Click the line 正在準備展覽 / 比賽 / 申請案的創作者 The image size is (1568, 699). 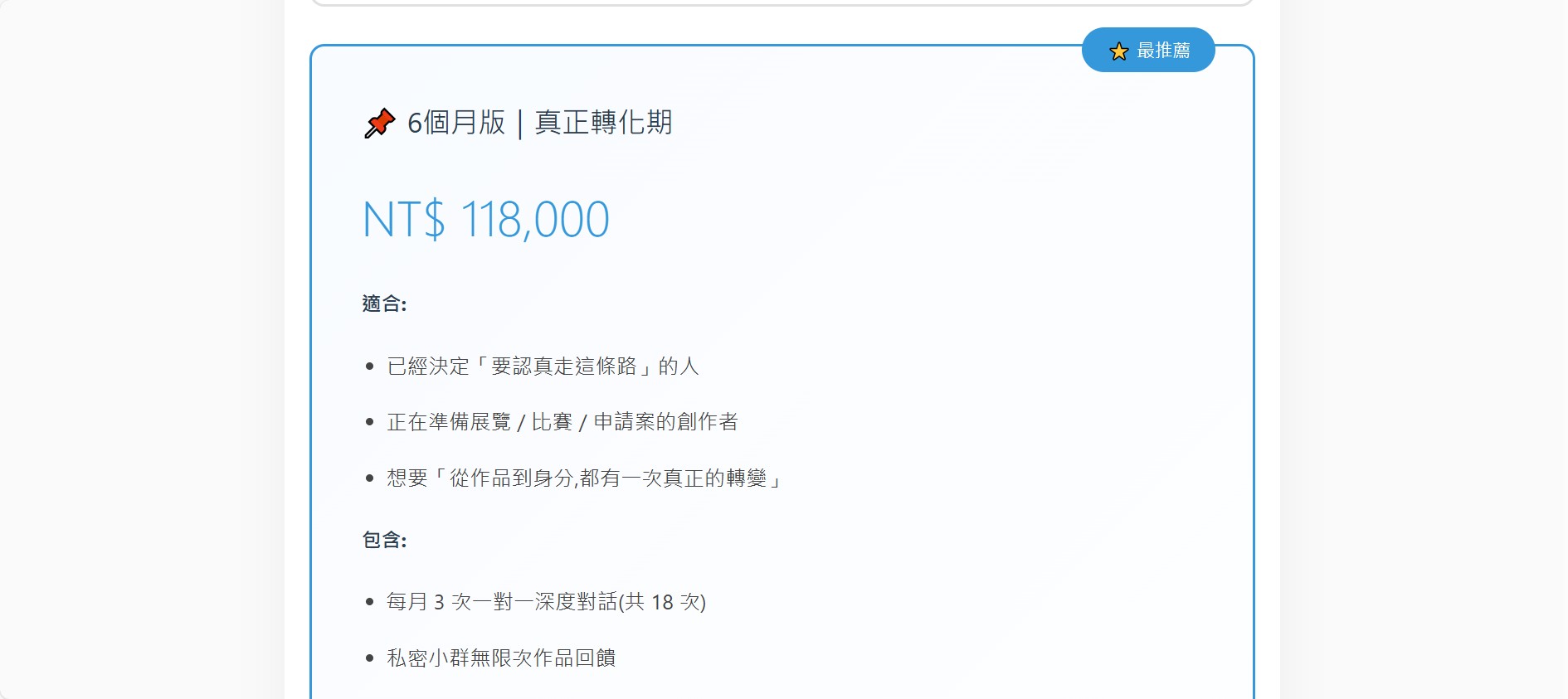coord(562,422)
